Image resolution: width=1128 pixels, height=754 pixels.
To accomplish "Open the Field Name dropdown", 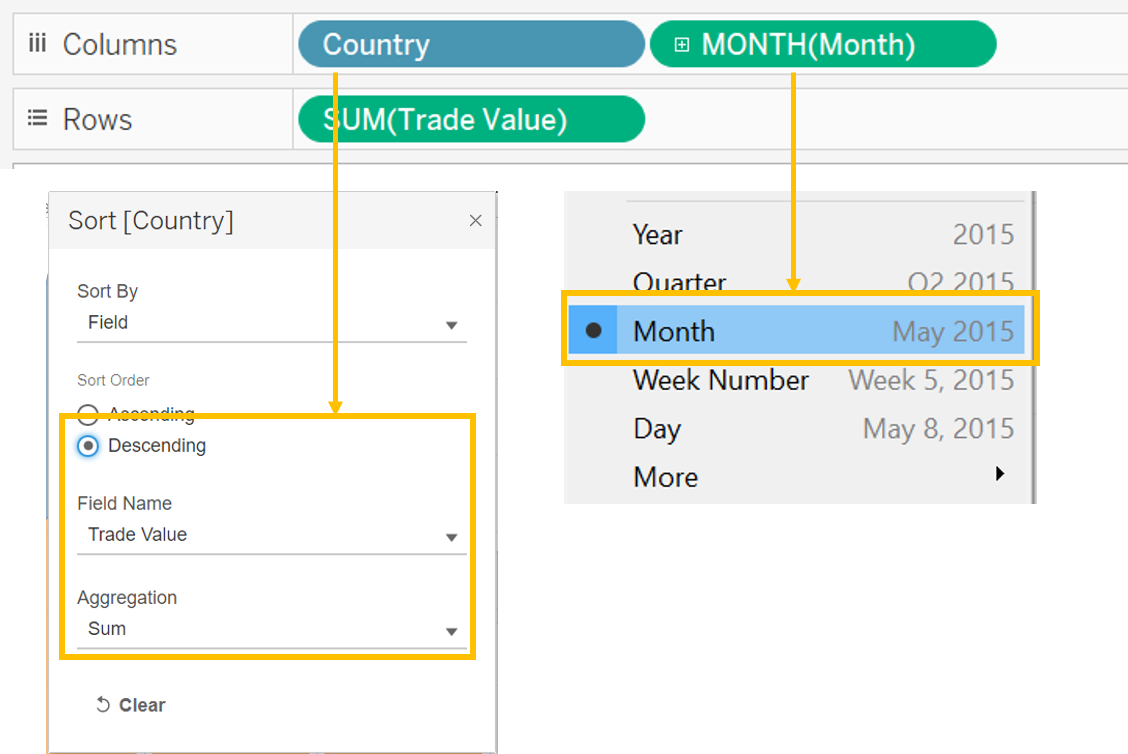I will [271, 536].
